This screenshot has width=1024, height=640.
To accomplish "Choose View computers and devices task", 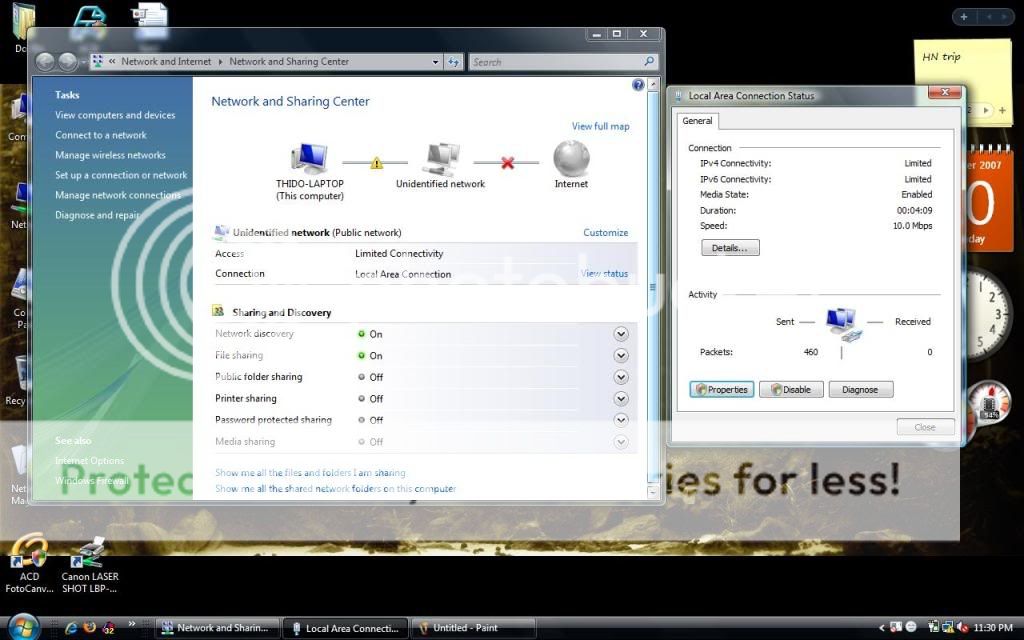I will coord(116,115).
